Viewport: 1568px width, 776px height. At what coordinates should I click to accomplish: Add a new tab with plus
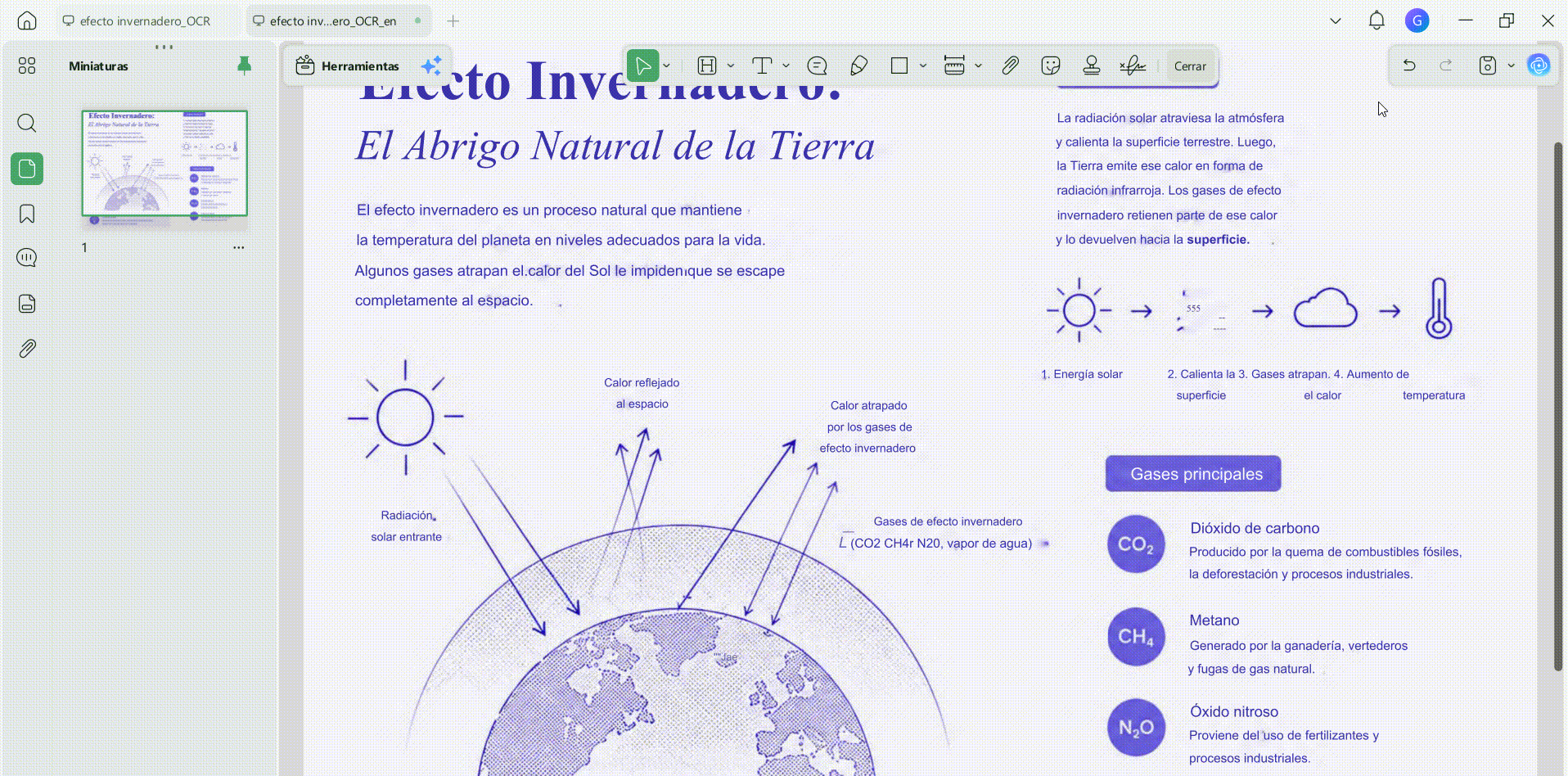(x=453, y=20)
